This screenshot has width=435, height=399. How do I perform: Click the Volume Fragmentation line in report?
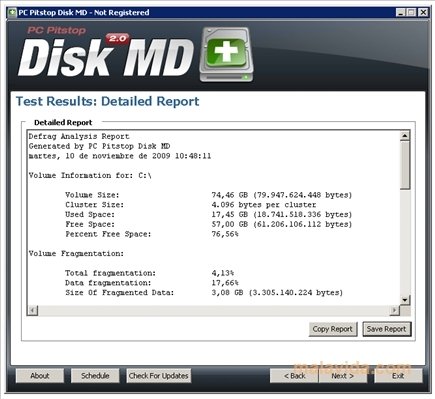pos(76,254)
